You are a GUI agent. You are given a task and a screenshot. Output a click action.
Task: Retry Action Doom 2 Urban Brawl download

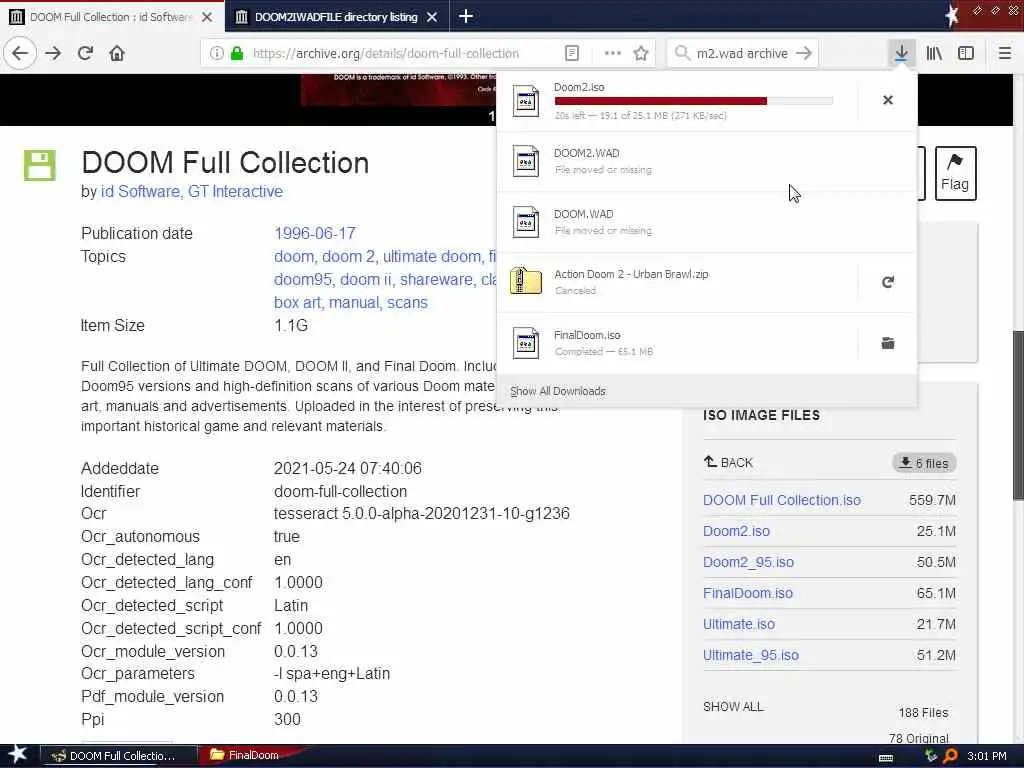(x=888, y=282)
